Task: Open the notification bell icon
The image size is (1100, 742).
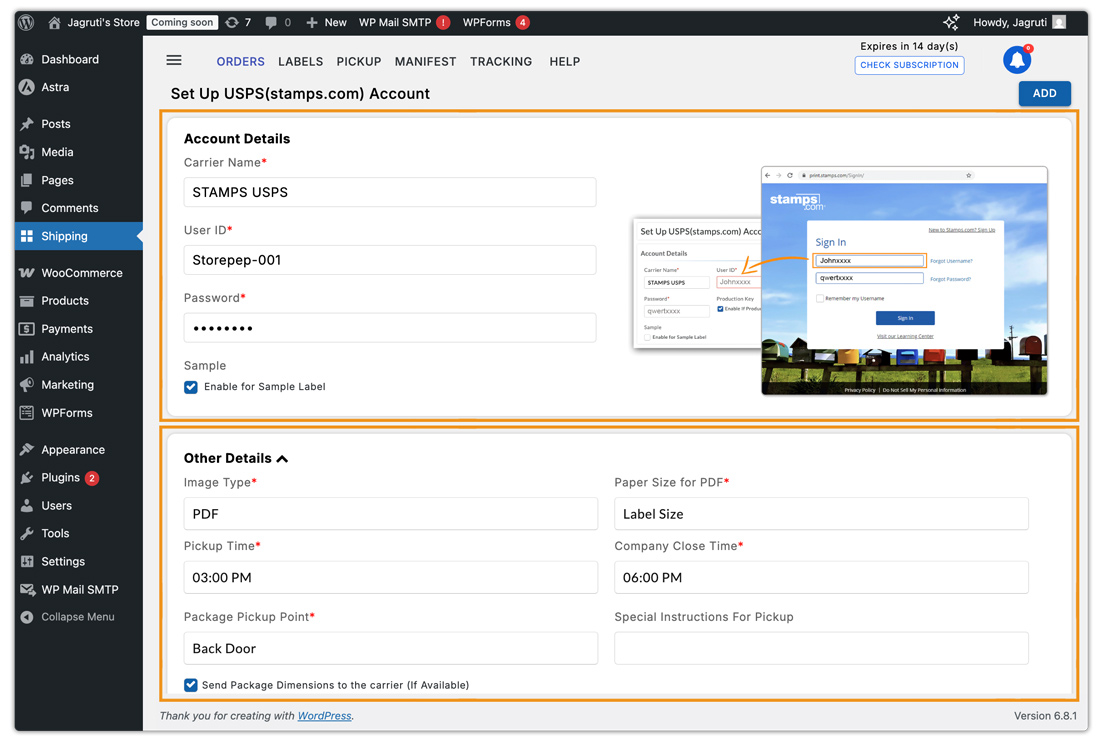Action: [1017, 60]
